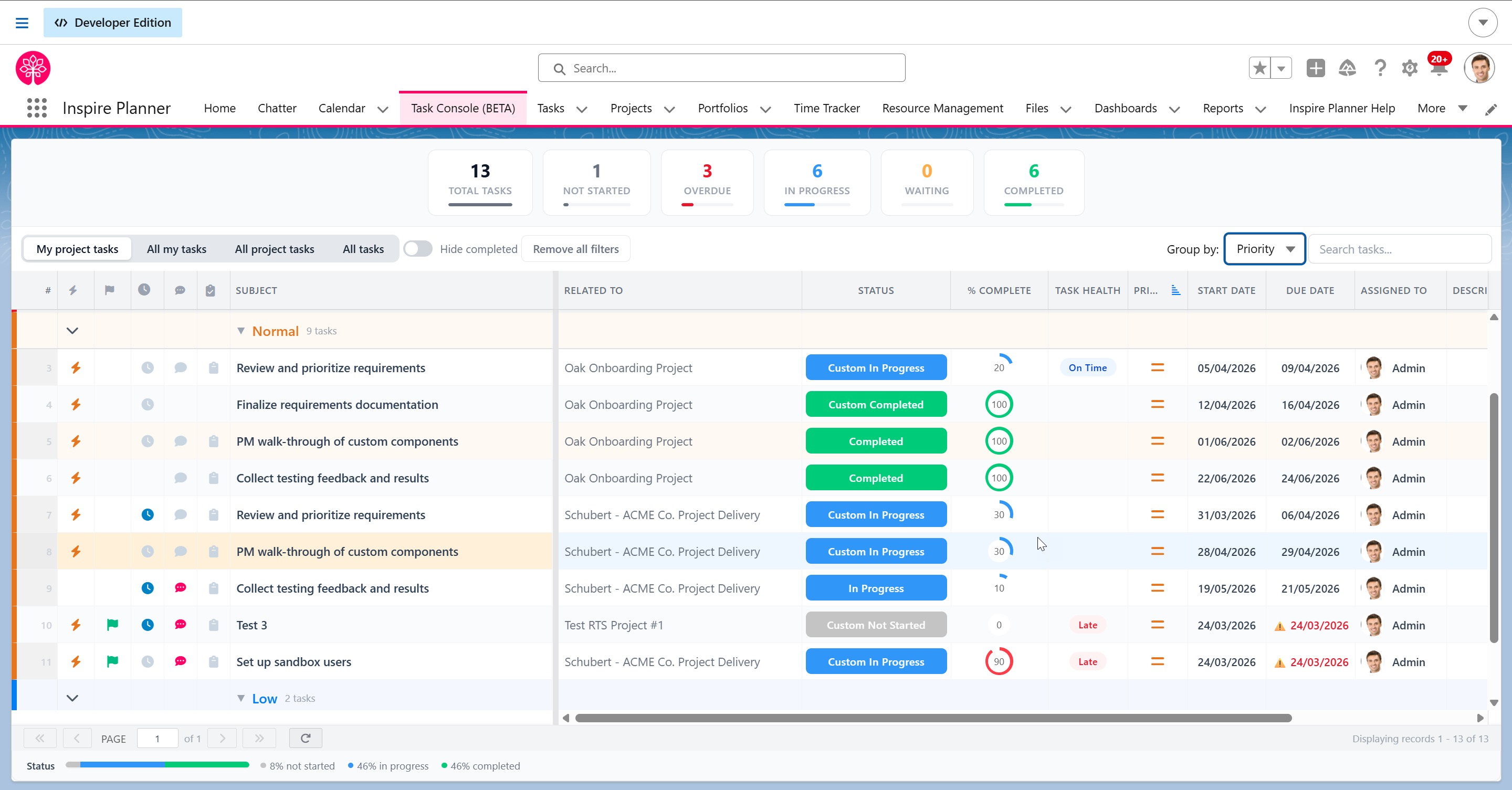
Task: Go to next page arrow in pager
Action: tap(222, 738)
